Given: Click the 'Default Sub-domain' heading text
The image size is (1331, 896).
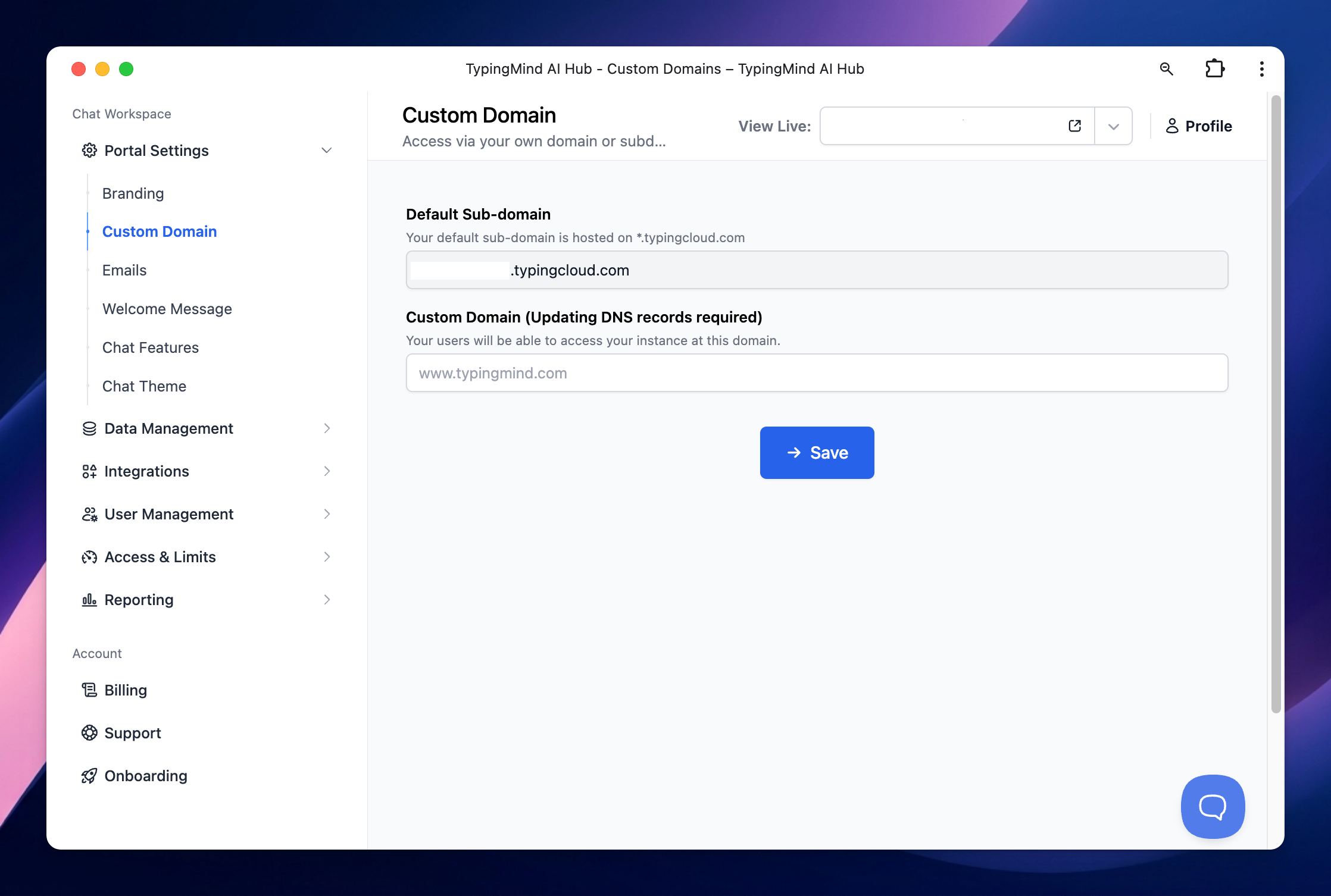Looking at the screenshot, I should coord(478,214).
